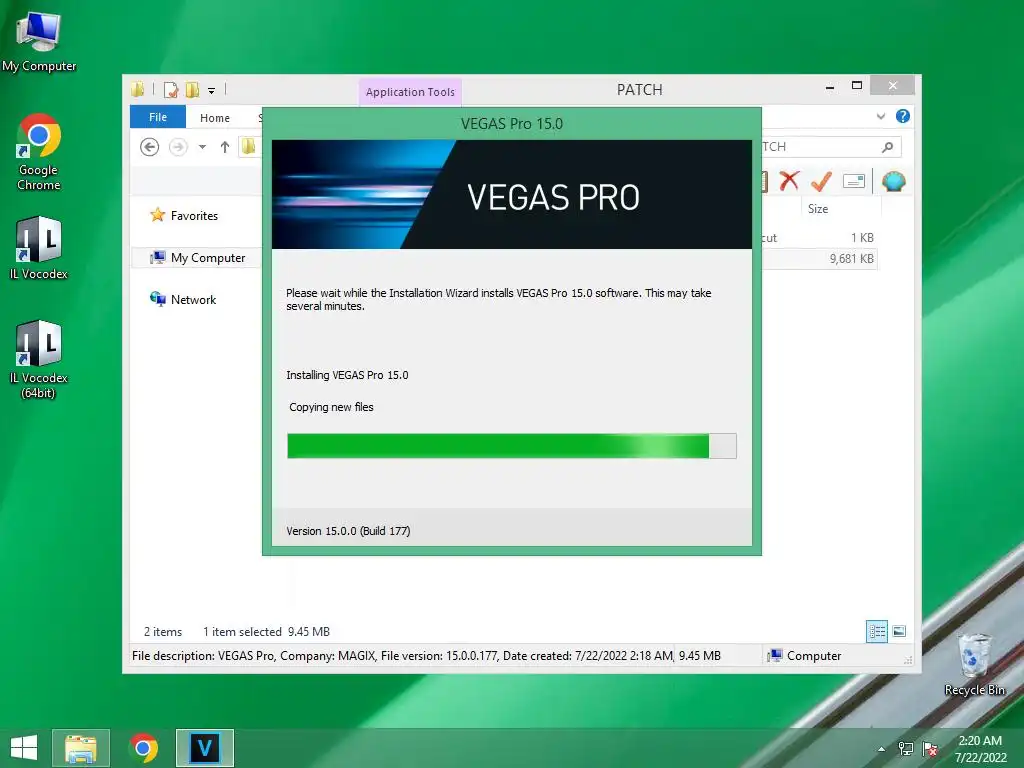Open the Windows Start button
Image resolution: width=1024 pixels, height=768 pixels.
24,748
